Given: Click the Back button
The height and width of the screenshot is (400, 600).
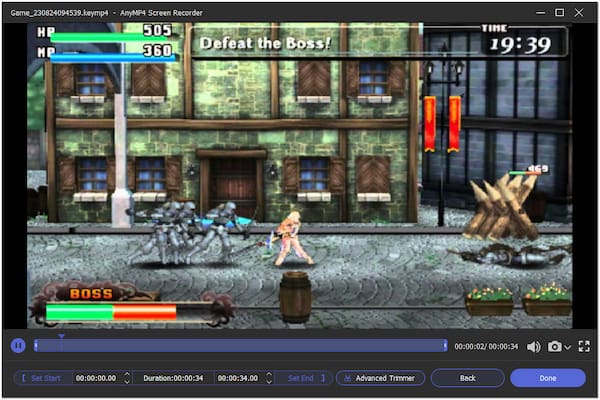Looking at the screenshot, I should coord(467,378).
